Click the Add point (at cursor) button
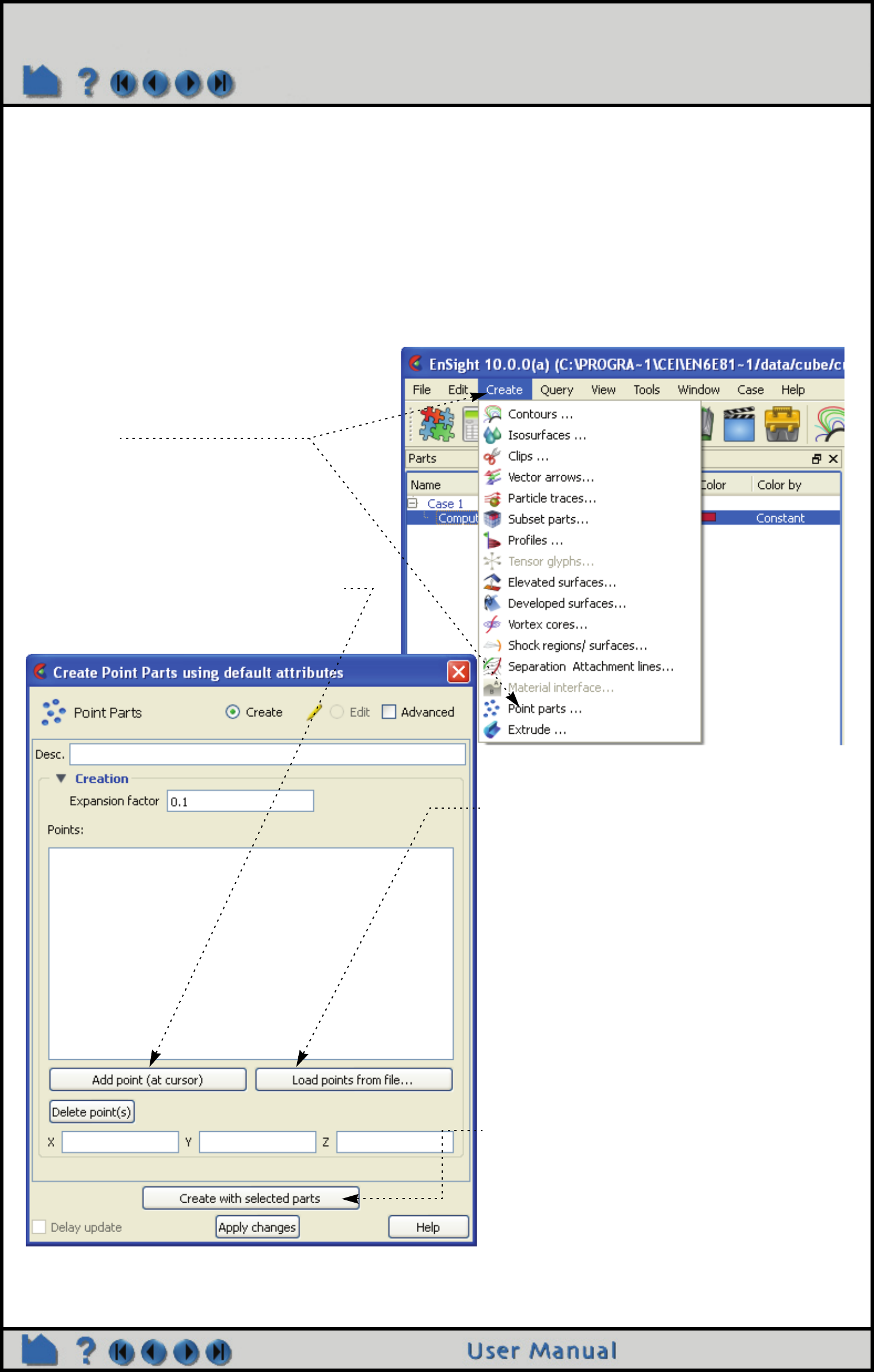 click(x=148, y=1079)
